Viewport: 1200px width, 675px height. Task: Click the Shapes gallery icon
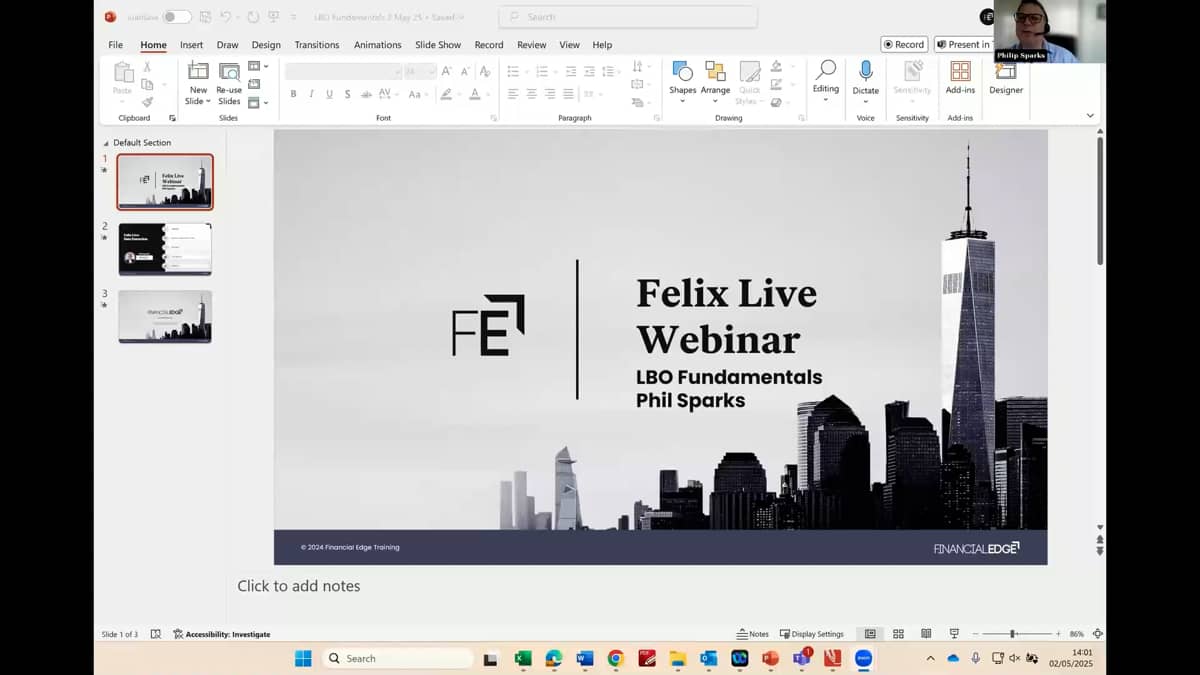[x=683, y=71]
